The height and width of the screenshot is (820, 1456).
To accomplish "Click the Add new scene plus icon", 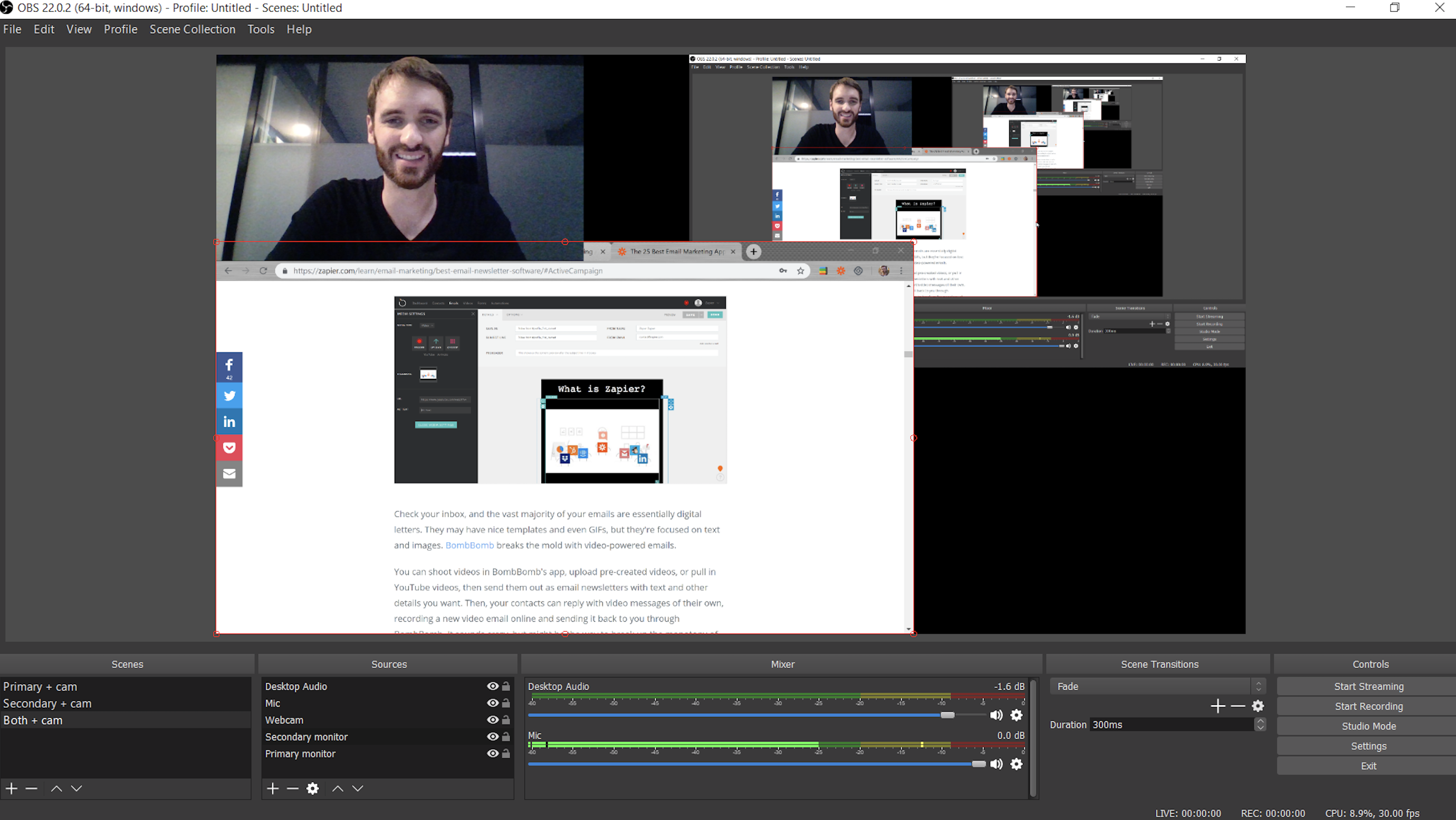I will click(11, 788).
